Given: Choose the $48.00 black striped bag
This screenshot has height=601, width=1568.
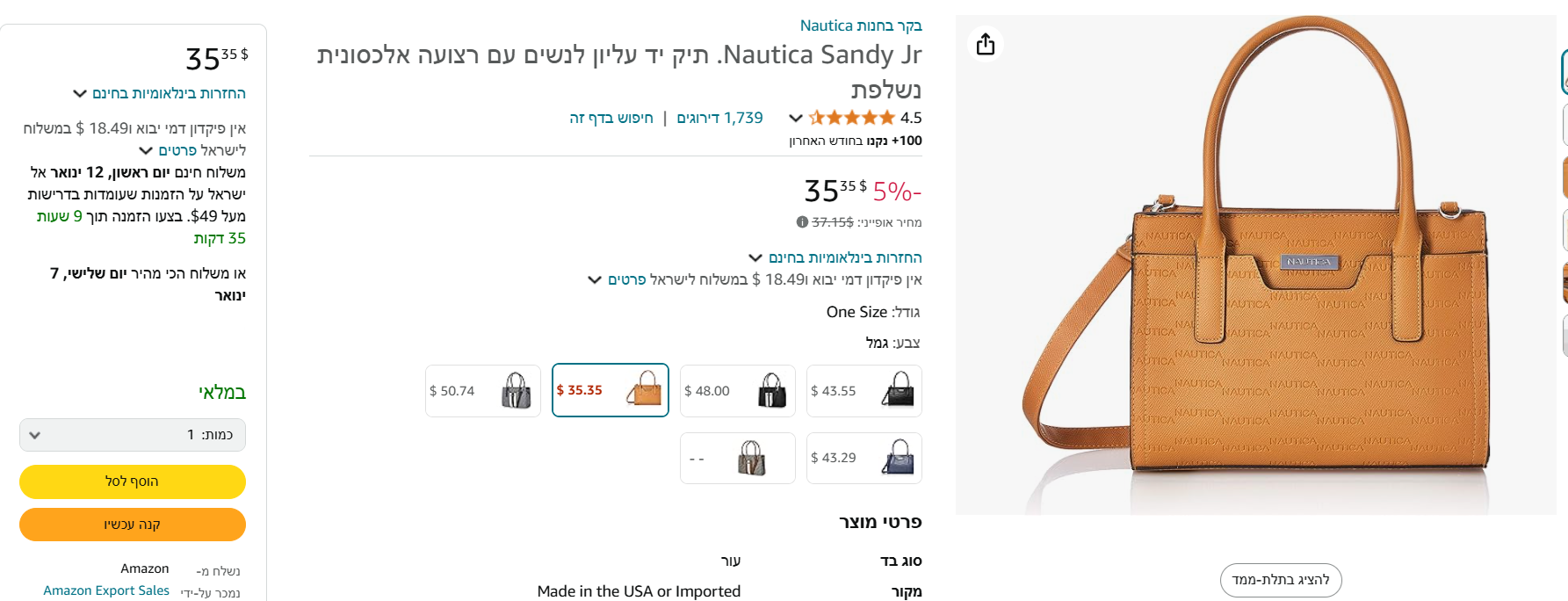Looking at the screenshot, I should pyautogui.click(x=738, y=391).
